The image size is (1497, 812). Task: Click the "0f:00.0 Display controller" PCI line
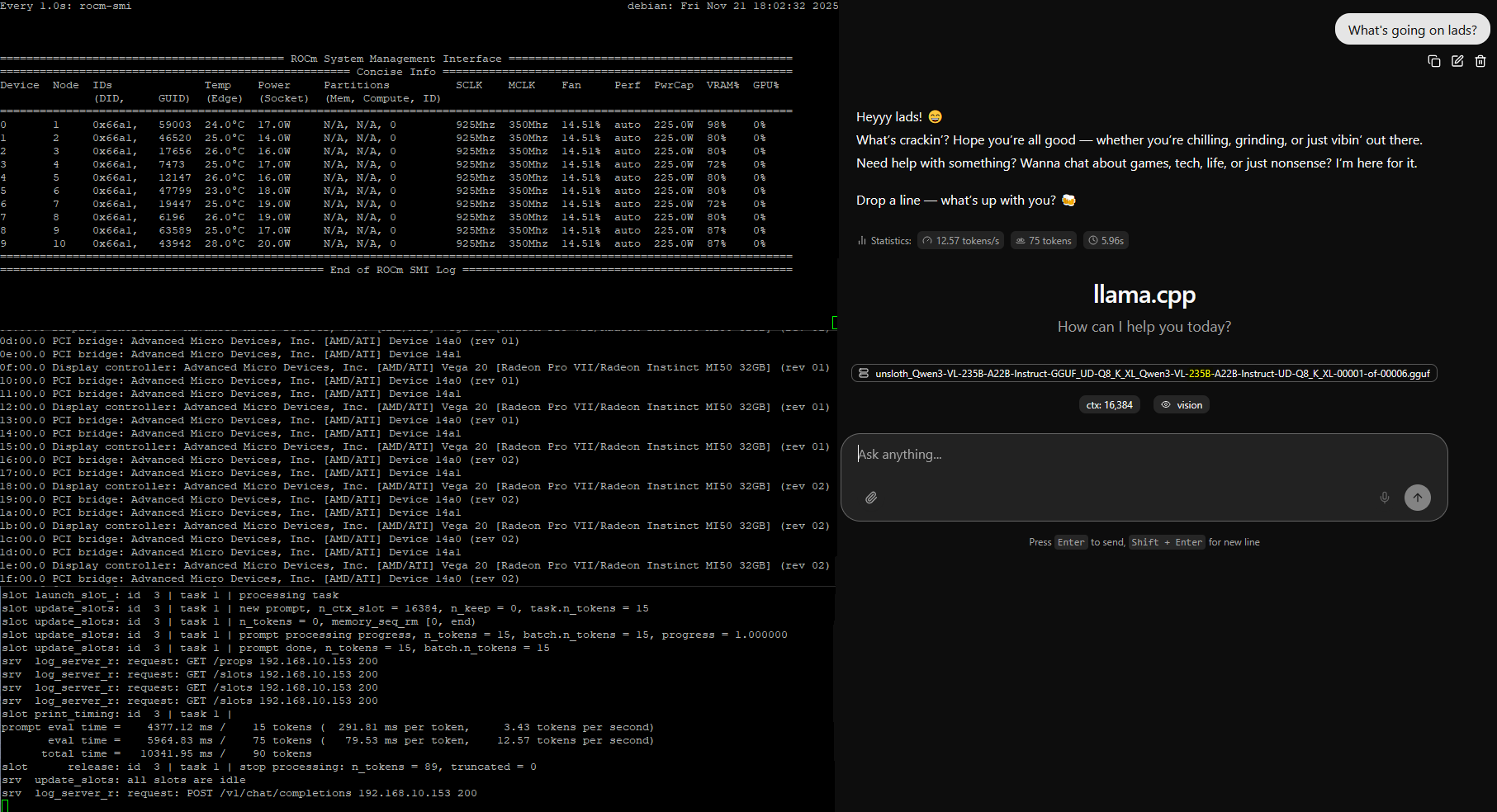point(415,367)
